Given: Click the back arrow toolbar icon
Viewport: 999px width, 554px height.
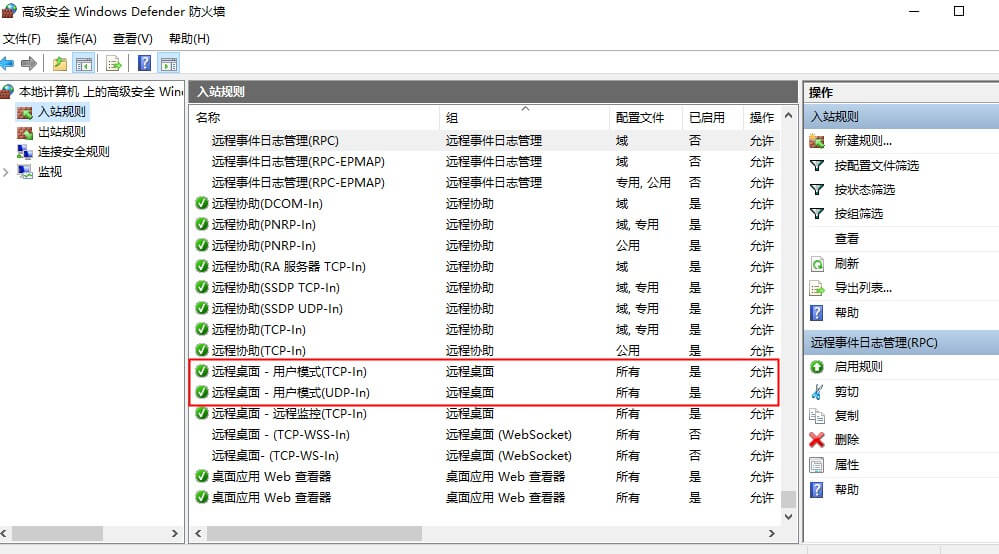Looking at the screenshot, I should pos(7,63).
